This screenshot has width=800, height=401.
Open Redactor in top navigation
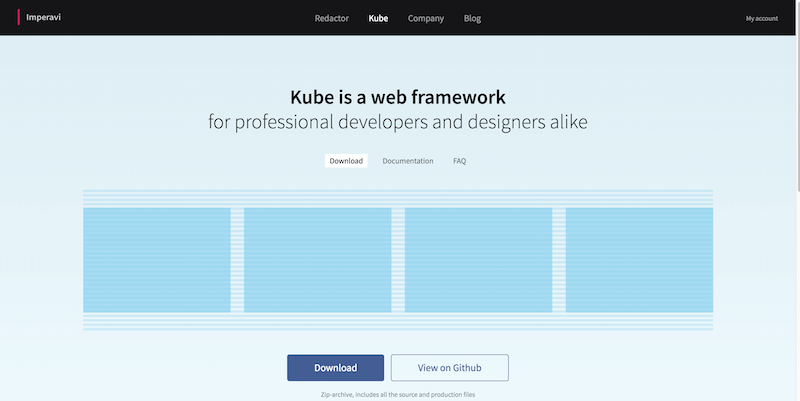click(x=332, y=18)
